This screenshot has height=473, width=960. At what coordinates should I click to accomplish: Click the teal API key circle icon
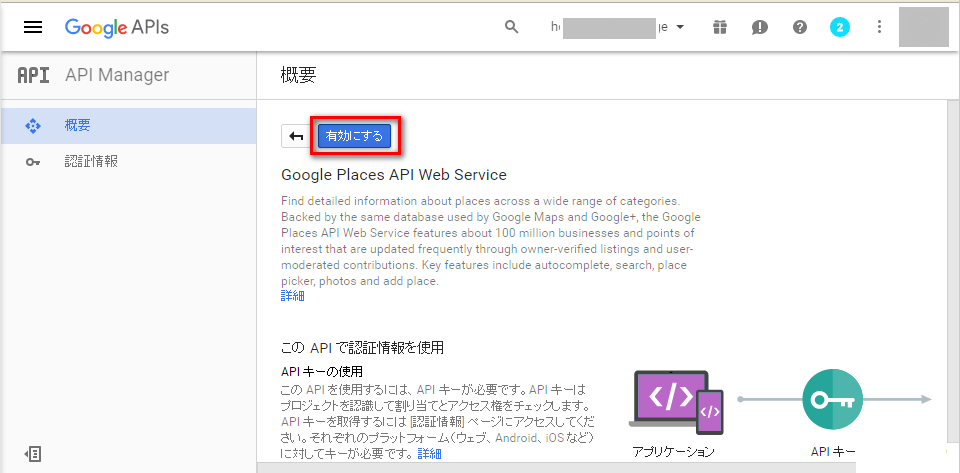click(x=832, y=400)
